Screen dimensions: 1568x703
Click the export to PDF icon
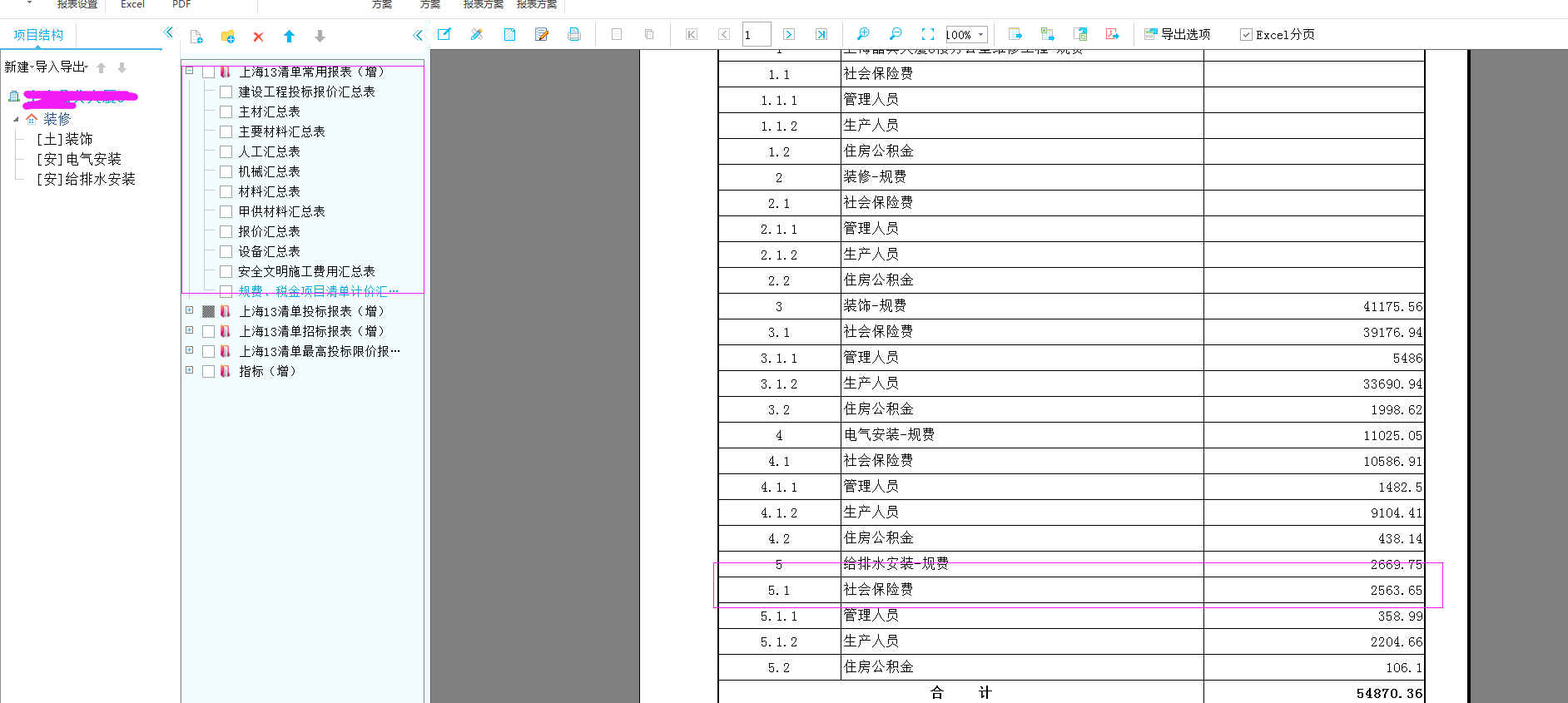pos(1113,34)
